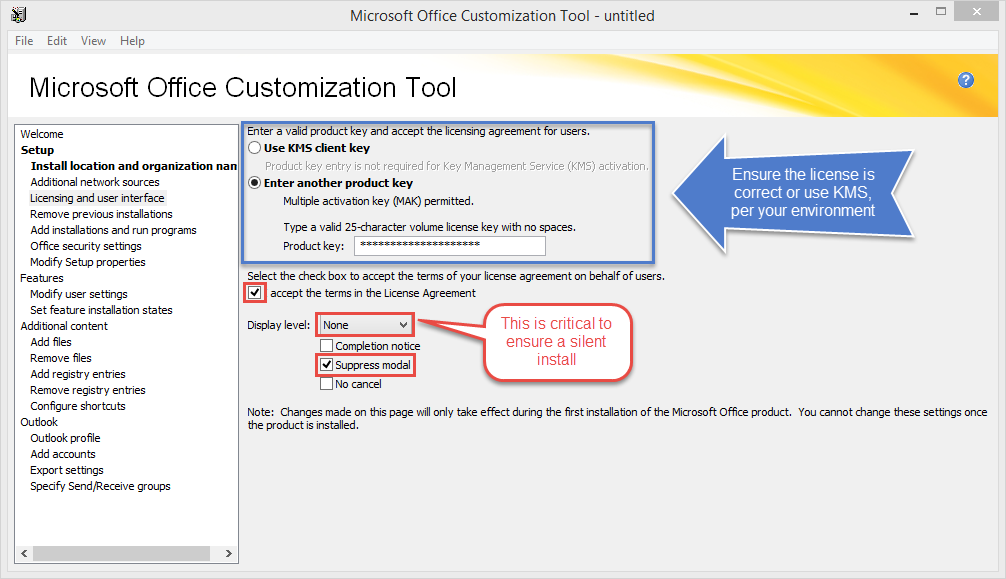Open the View menu
This screenshot has height=579, width=1006.
tap(93, 40)
